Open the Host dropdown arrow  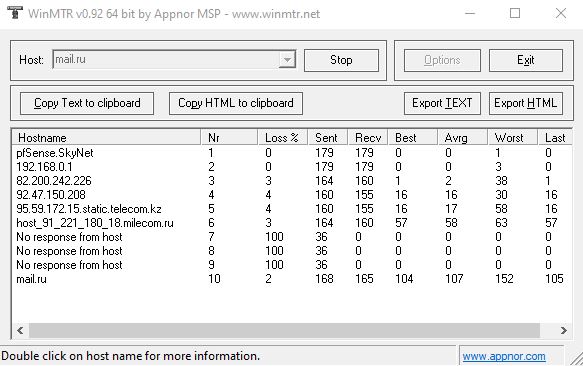coord(287,60)
